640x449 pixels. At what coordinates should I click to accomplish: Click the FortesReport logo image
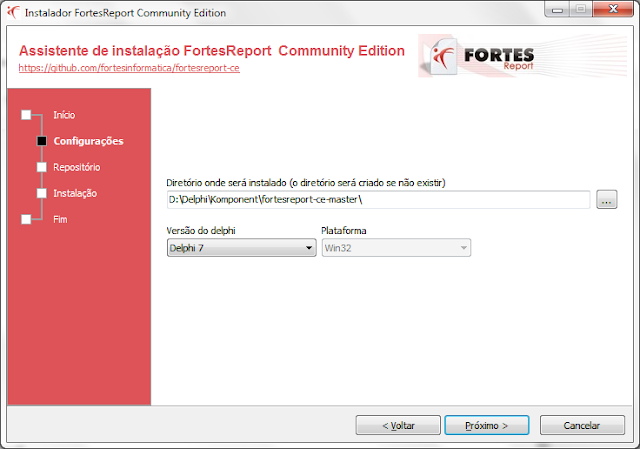tap(522, 56)
